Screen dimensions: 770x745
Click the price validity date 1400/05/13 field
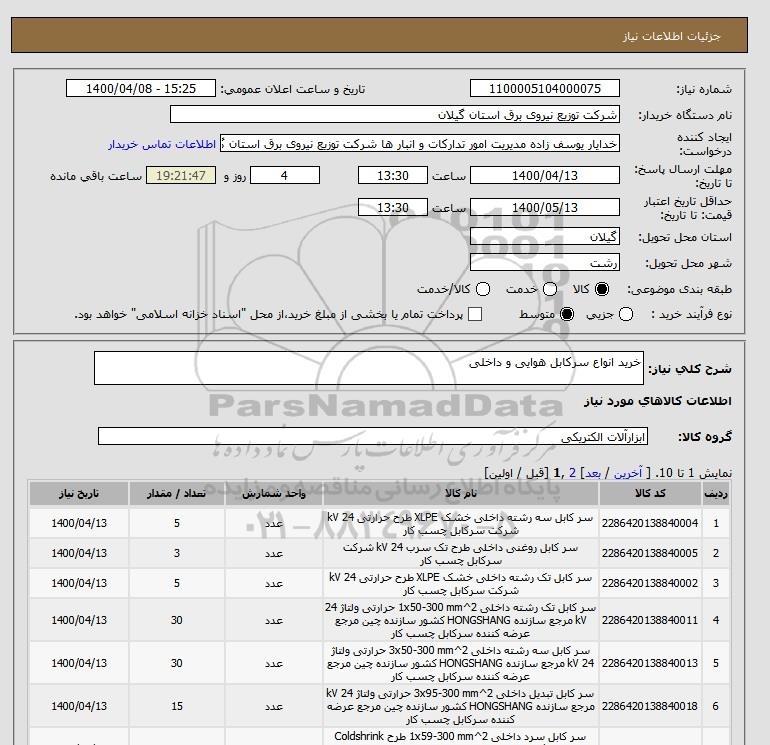pos(545,207)
